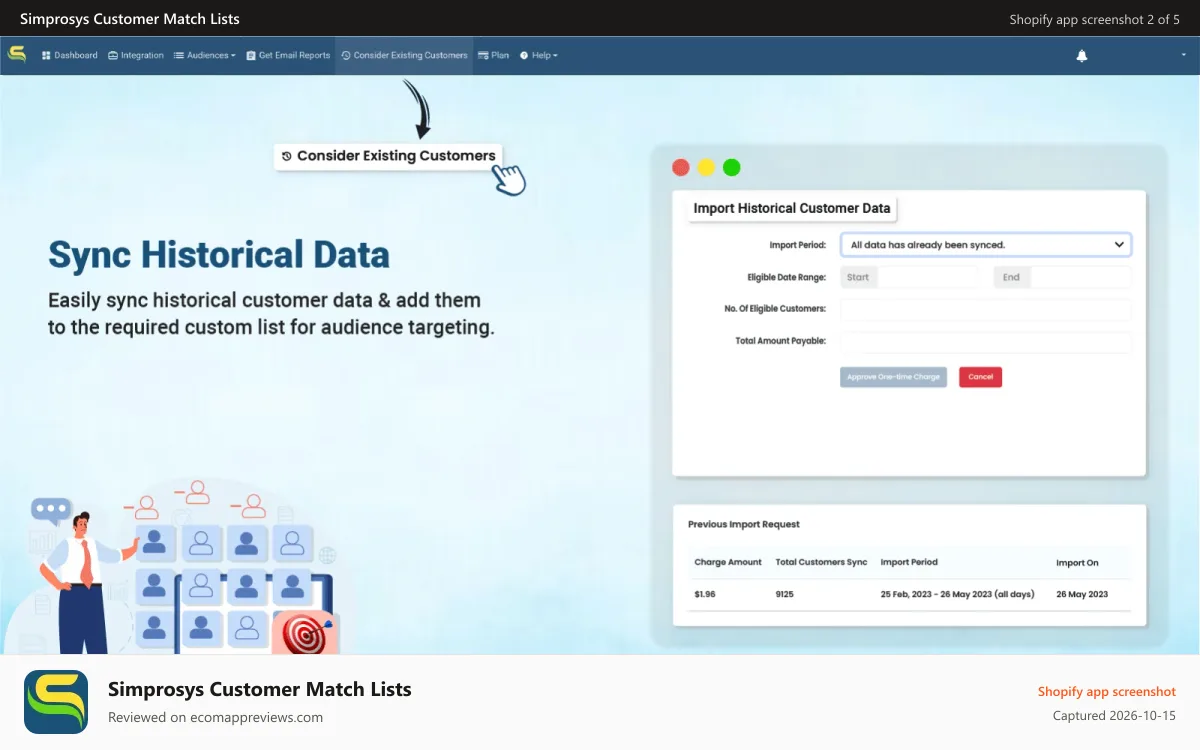Click the Import Historical Customer Data heading

click(x=792, y=208)
